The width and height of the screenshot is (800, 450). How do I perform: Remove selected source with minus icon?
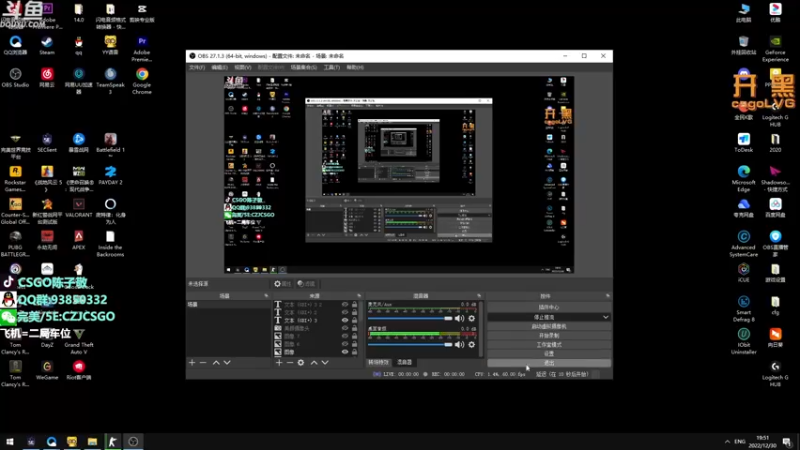tap(290, 362)
